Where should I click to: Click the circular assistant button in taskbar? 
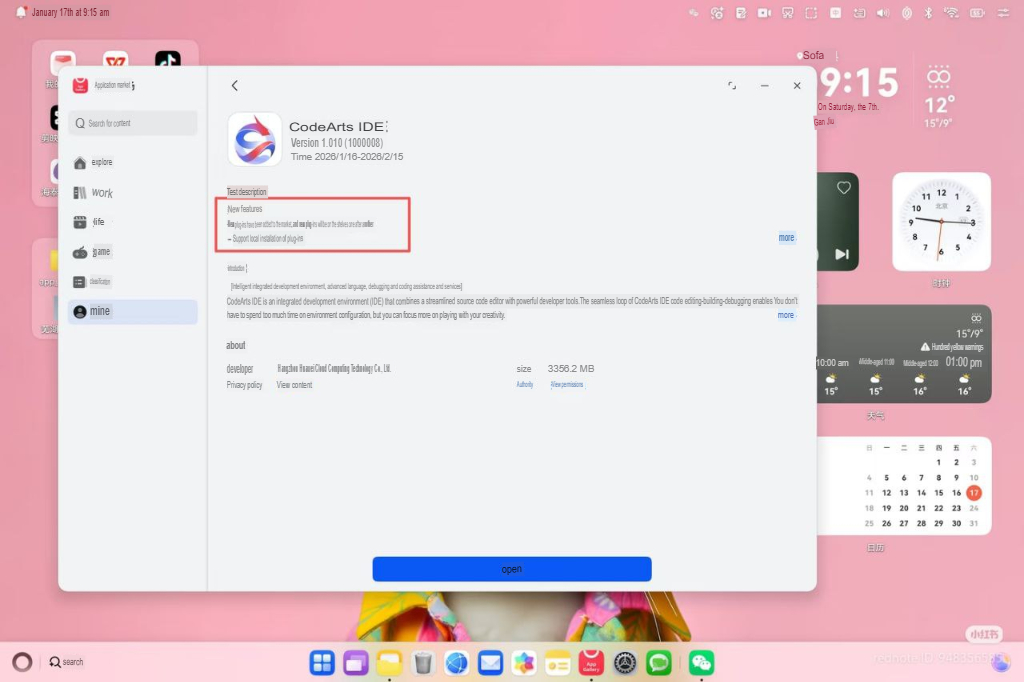[x=22, y=662]
